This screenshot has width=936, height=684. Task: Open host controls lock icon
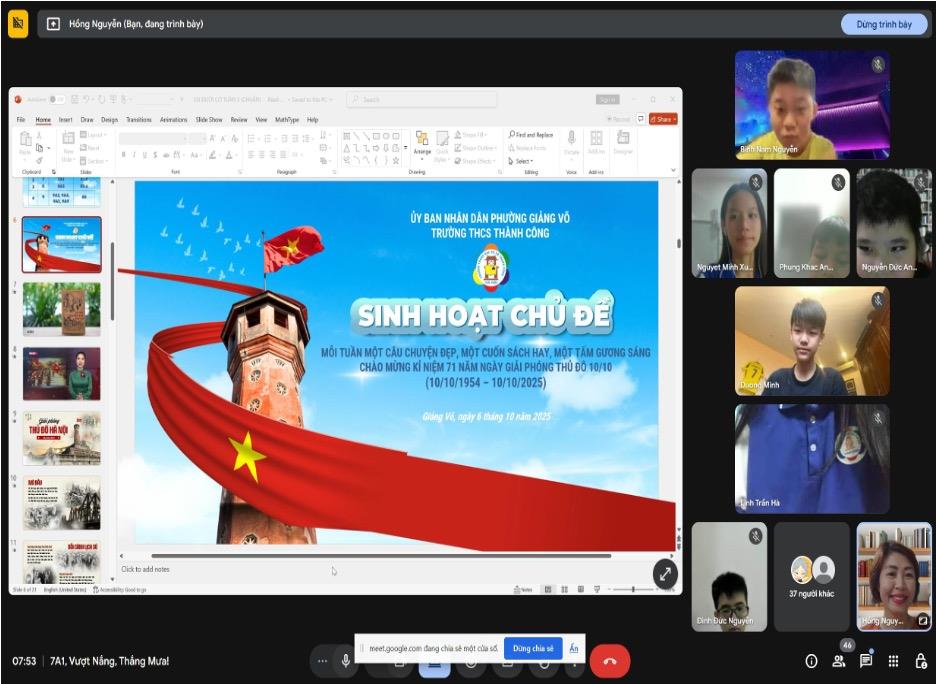click(920, 661)
